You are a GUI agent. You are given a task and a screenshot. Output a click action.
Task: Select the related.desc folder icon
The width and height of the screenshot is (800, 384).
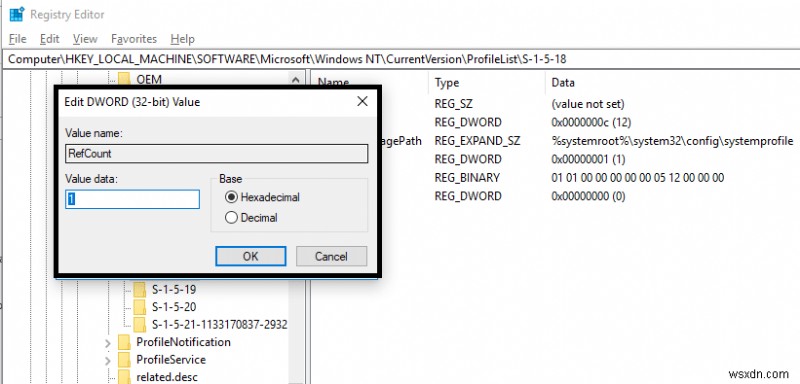point(124,377)
